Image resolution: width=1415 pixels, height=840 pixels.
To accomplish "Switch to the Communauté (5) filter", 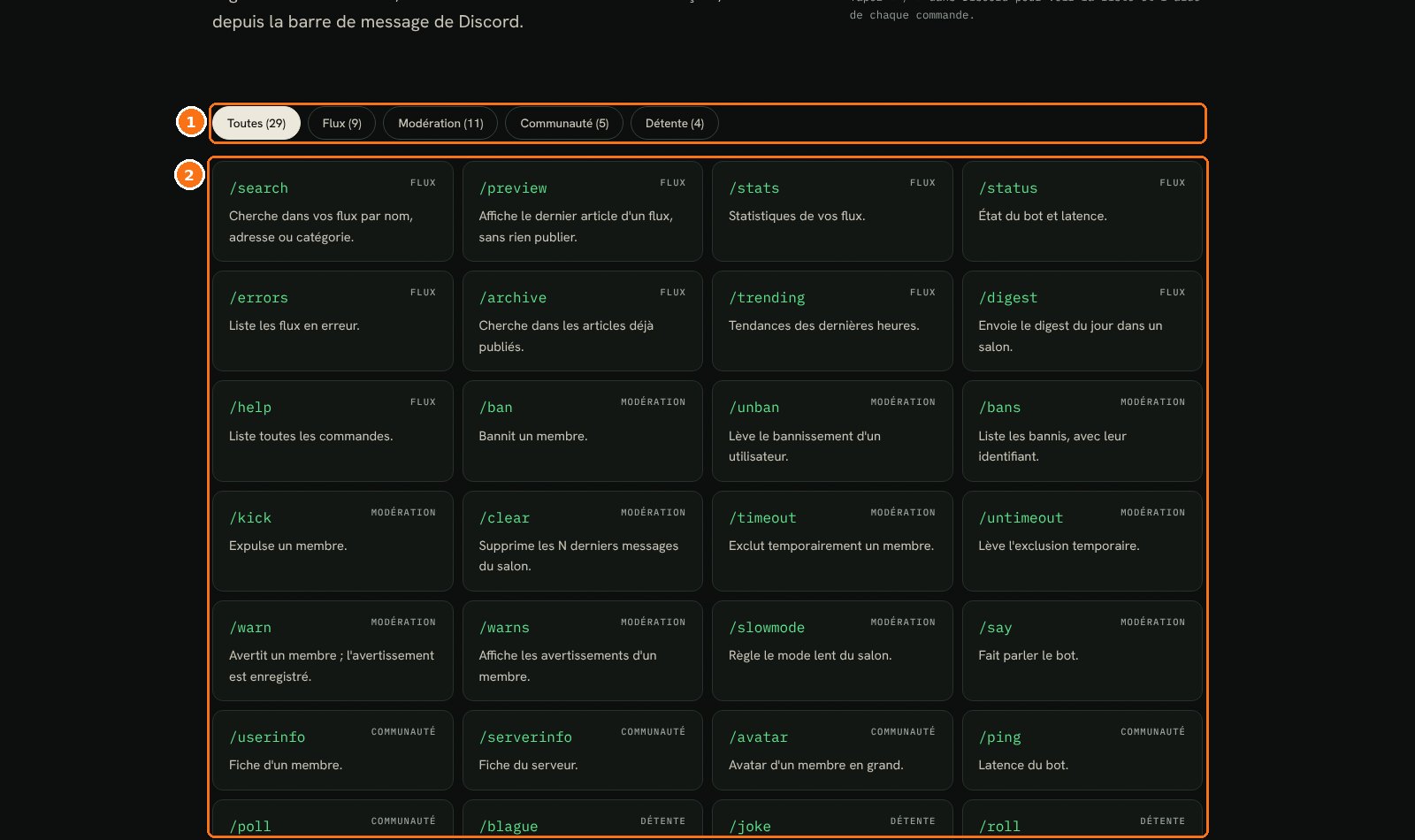I will pos(564,123).
